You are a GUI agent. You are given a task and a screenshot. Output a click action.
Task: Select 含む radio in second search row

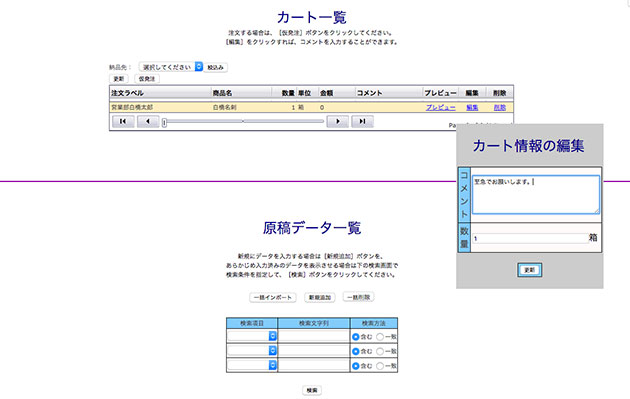(x=356, y=351)
